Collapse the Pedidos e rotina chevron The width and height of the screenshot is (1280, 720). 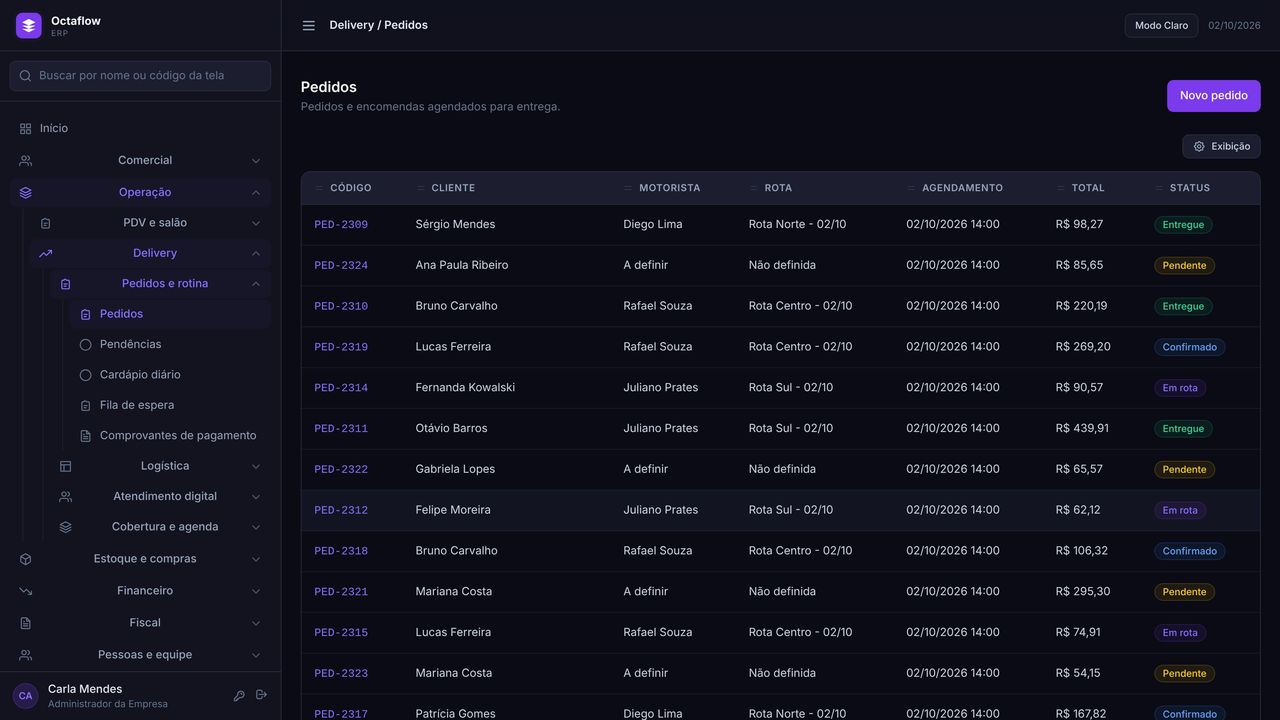click(x=256, y=284)
